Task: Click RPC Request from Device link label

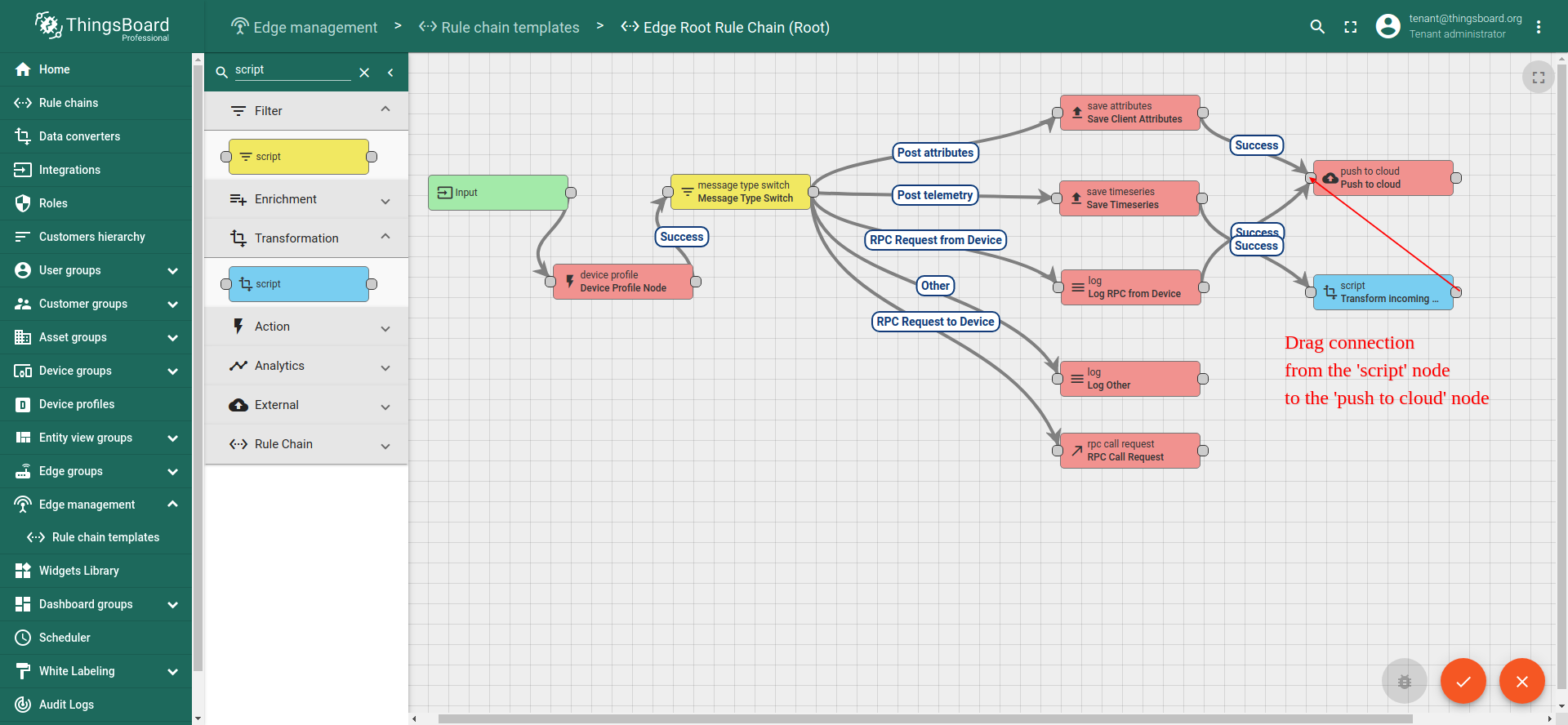Action: [x=936, y=240]
